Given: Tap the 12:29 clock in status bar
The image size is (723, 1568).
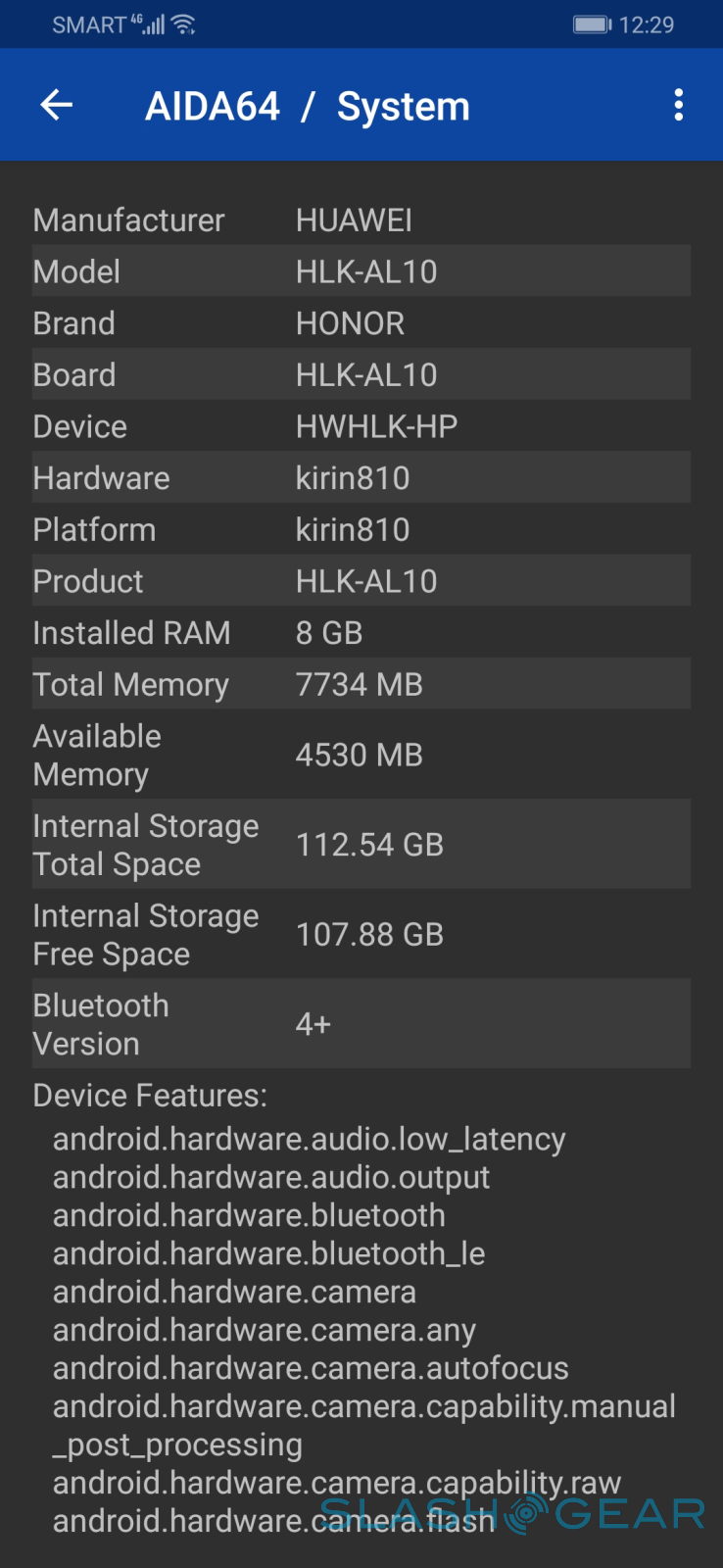Looking at the screenshot, I should (647, 24).
